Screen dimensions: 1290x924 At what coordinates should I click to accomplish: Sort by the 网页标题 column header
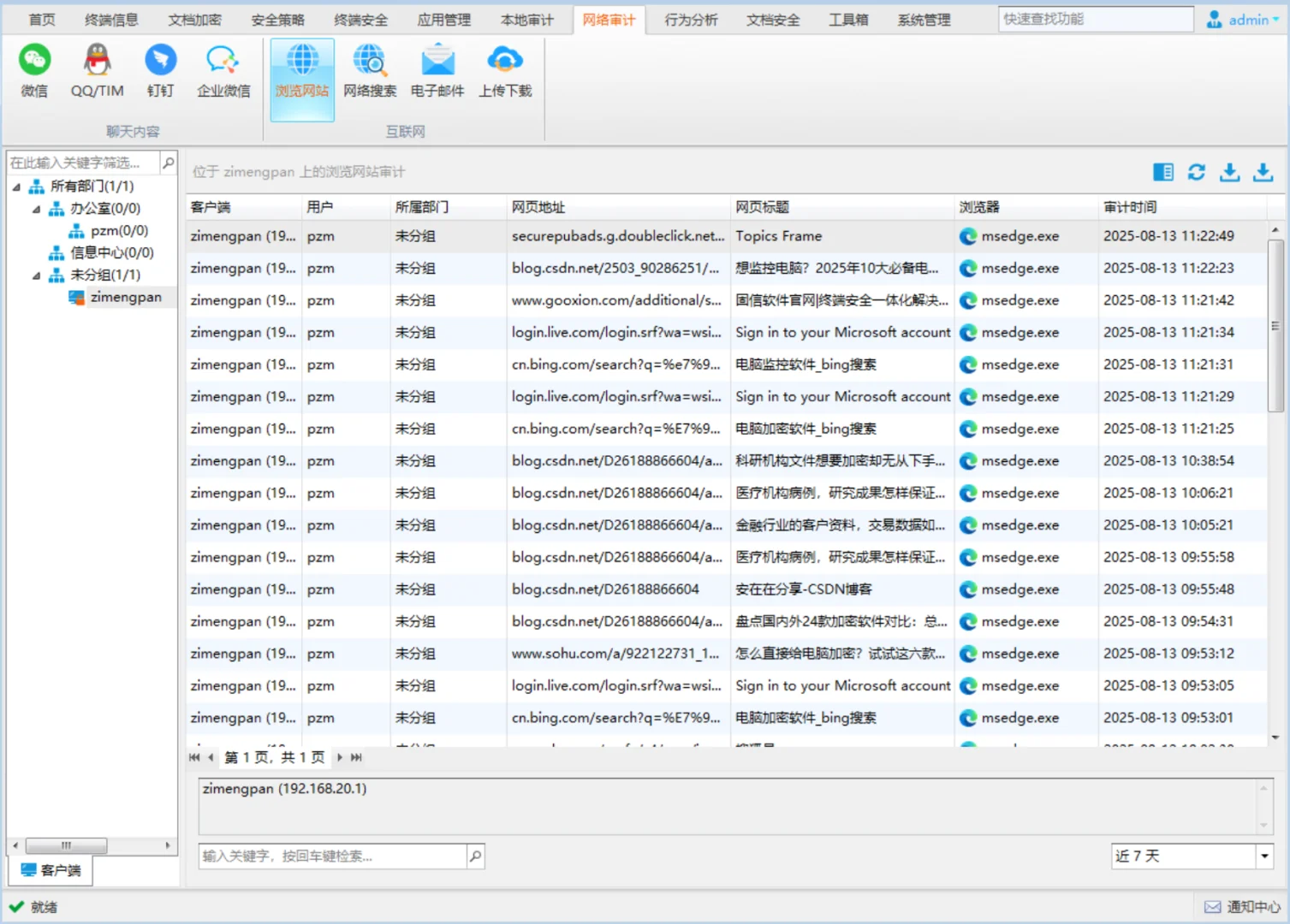842,207
